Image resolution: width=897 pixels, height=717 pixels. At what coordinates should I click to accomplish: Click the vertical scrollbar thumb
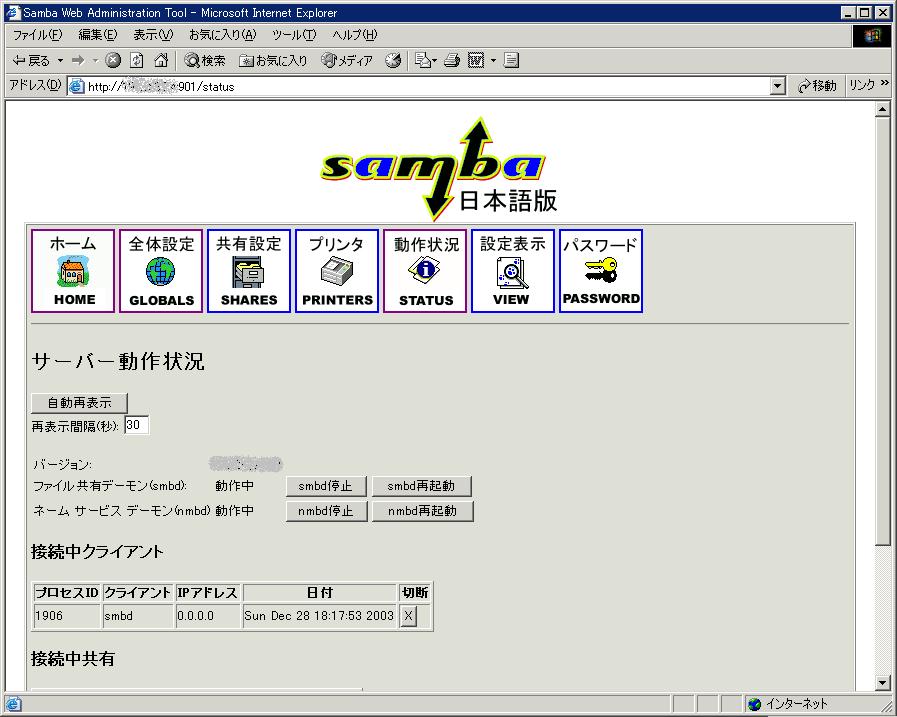882,331
